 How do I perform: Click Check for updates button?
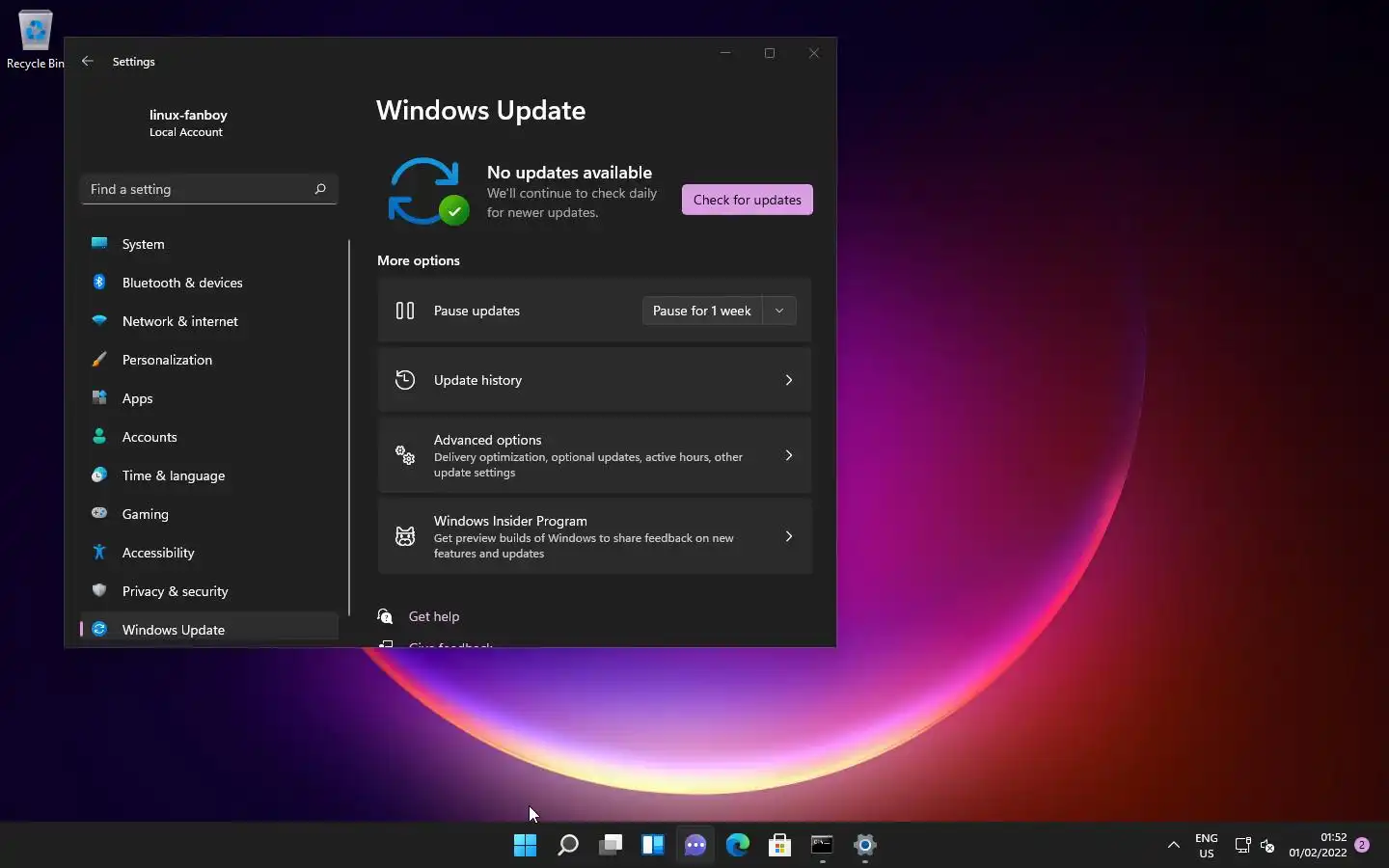coord(748,200)
